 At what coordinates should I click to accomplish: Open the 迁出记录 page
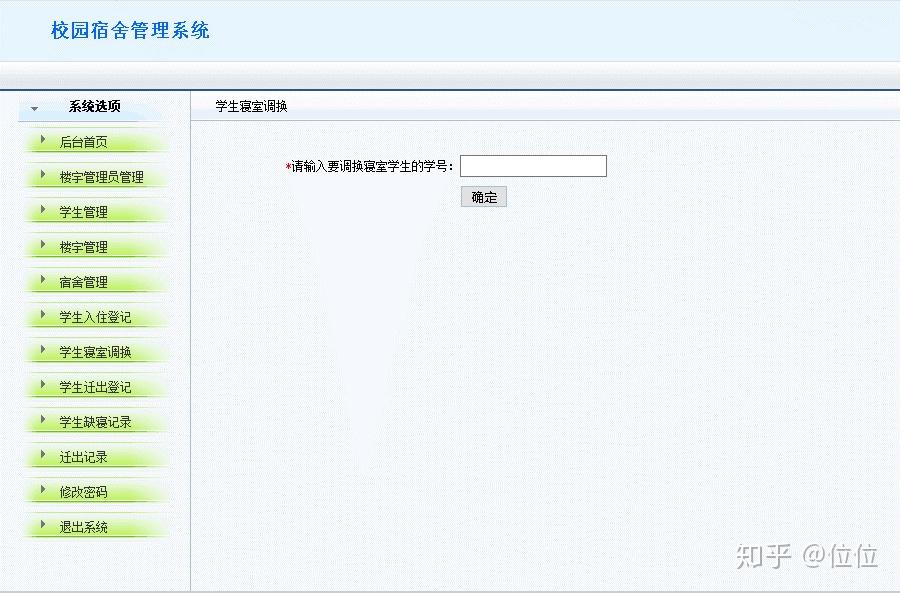(85, 456)
